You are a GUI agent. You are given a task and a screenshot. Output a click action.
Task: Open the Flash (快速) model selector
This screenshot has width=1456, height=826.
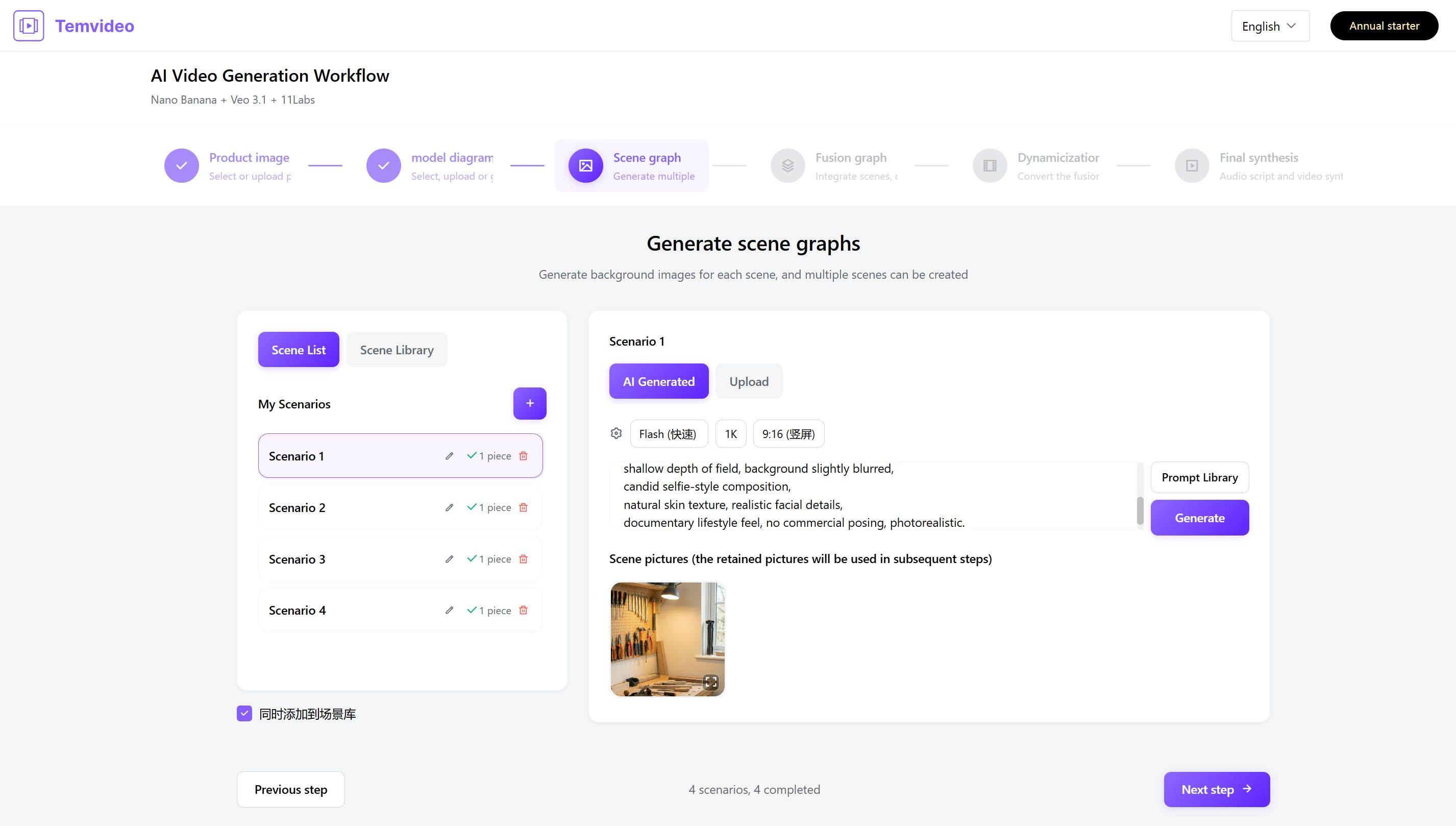tap(668, 434)
